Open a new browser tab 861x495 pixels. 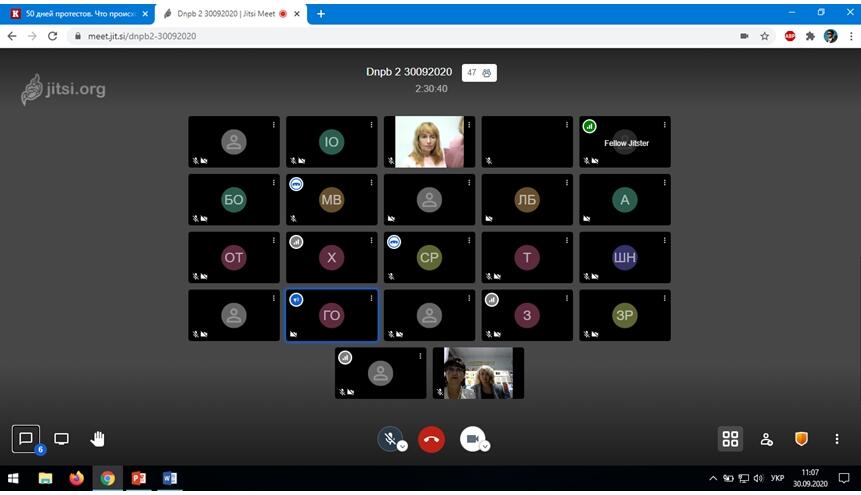pyautogui.click(x=321, y=13)
